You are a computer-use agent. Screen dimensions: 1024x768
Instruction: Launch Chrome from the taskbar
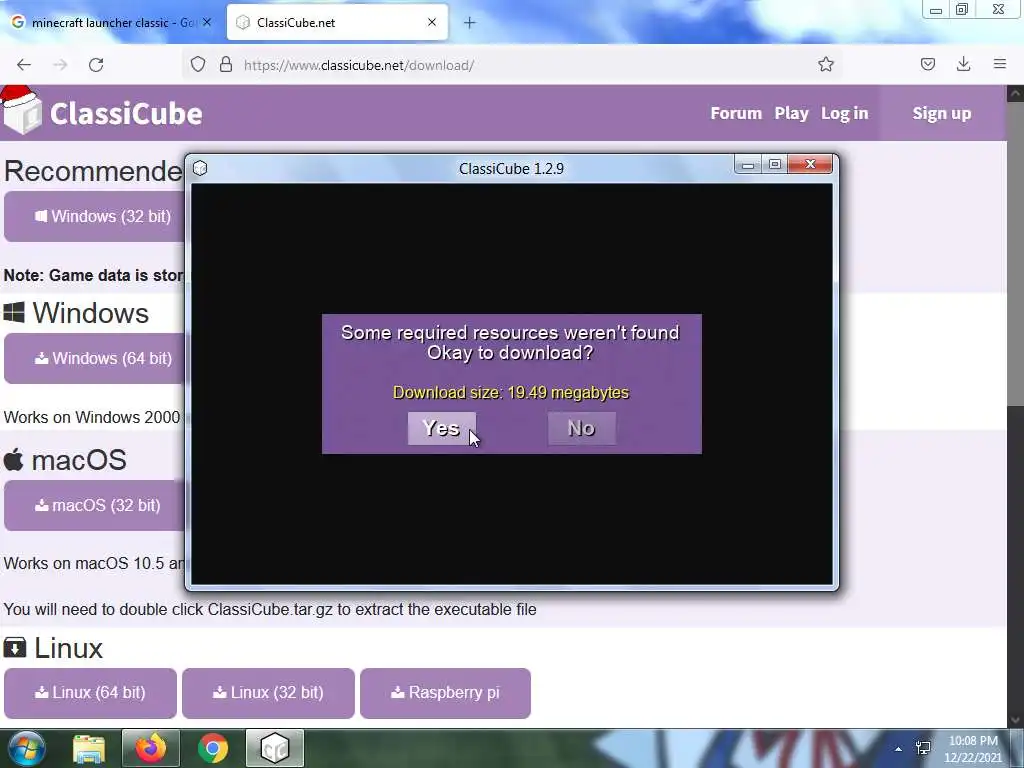[x=213, y=748]
